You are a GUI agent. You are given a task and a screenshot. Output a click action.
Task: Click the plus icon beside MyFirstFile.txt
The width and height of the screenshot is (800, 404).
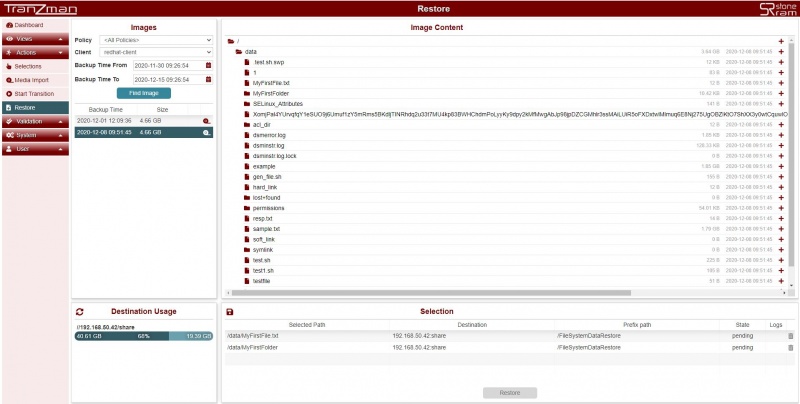[781, 83]
